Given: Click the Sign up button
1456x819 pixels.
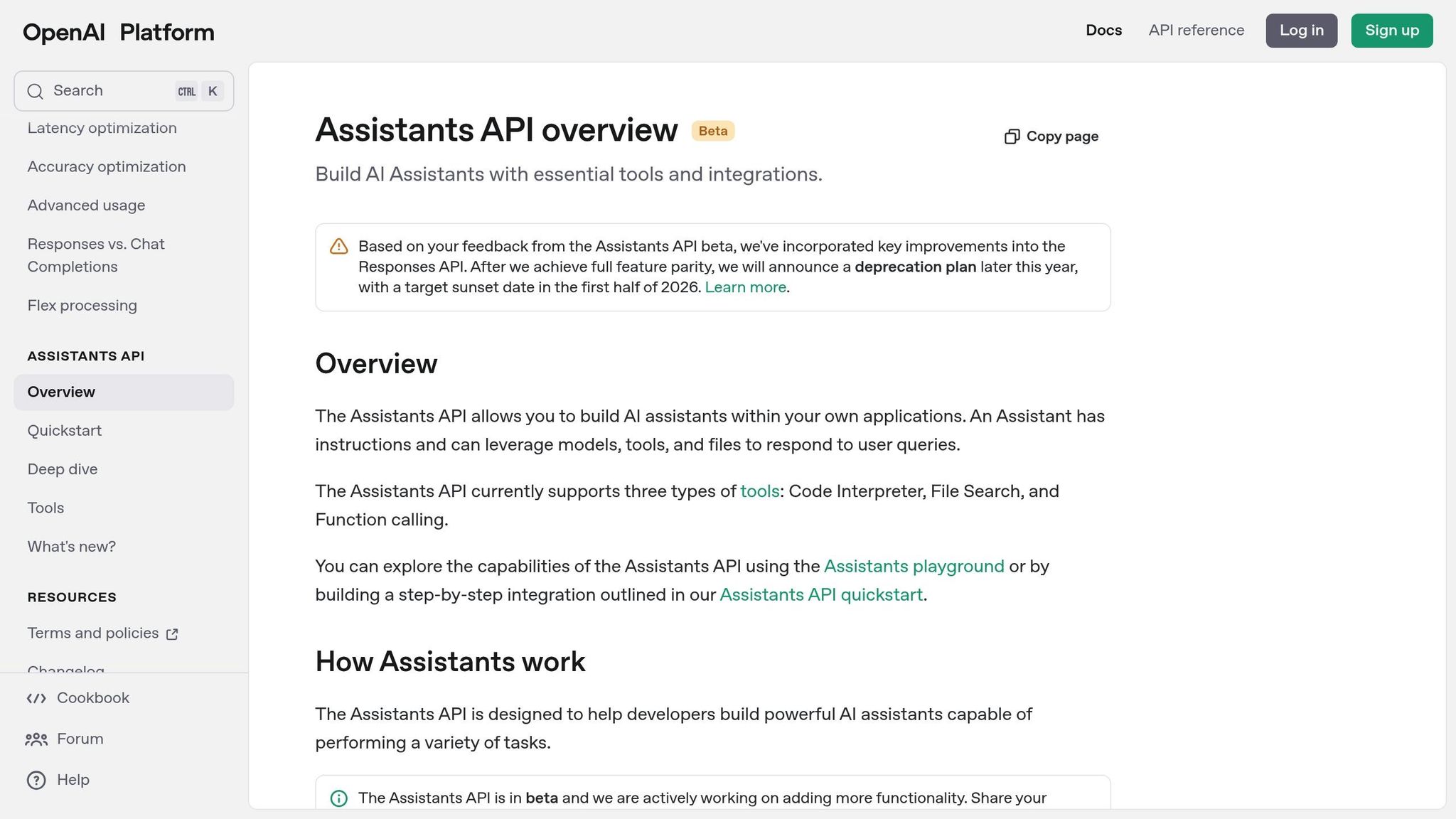Looking at the screenshot, I should 1392,31.
